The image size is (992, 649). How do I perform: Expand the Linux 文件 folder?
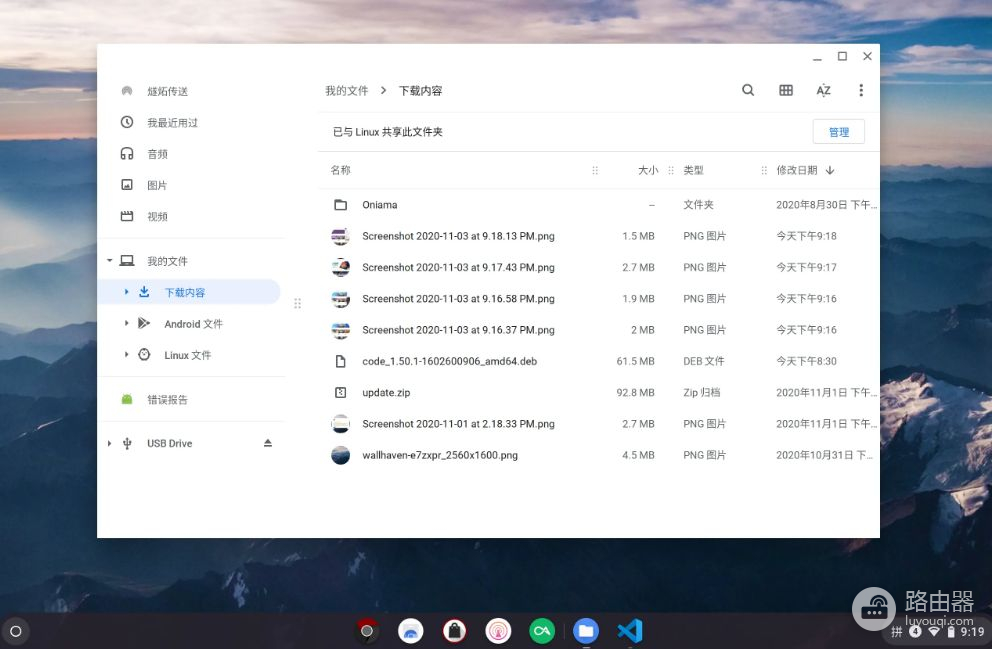point(127,355)
